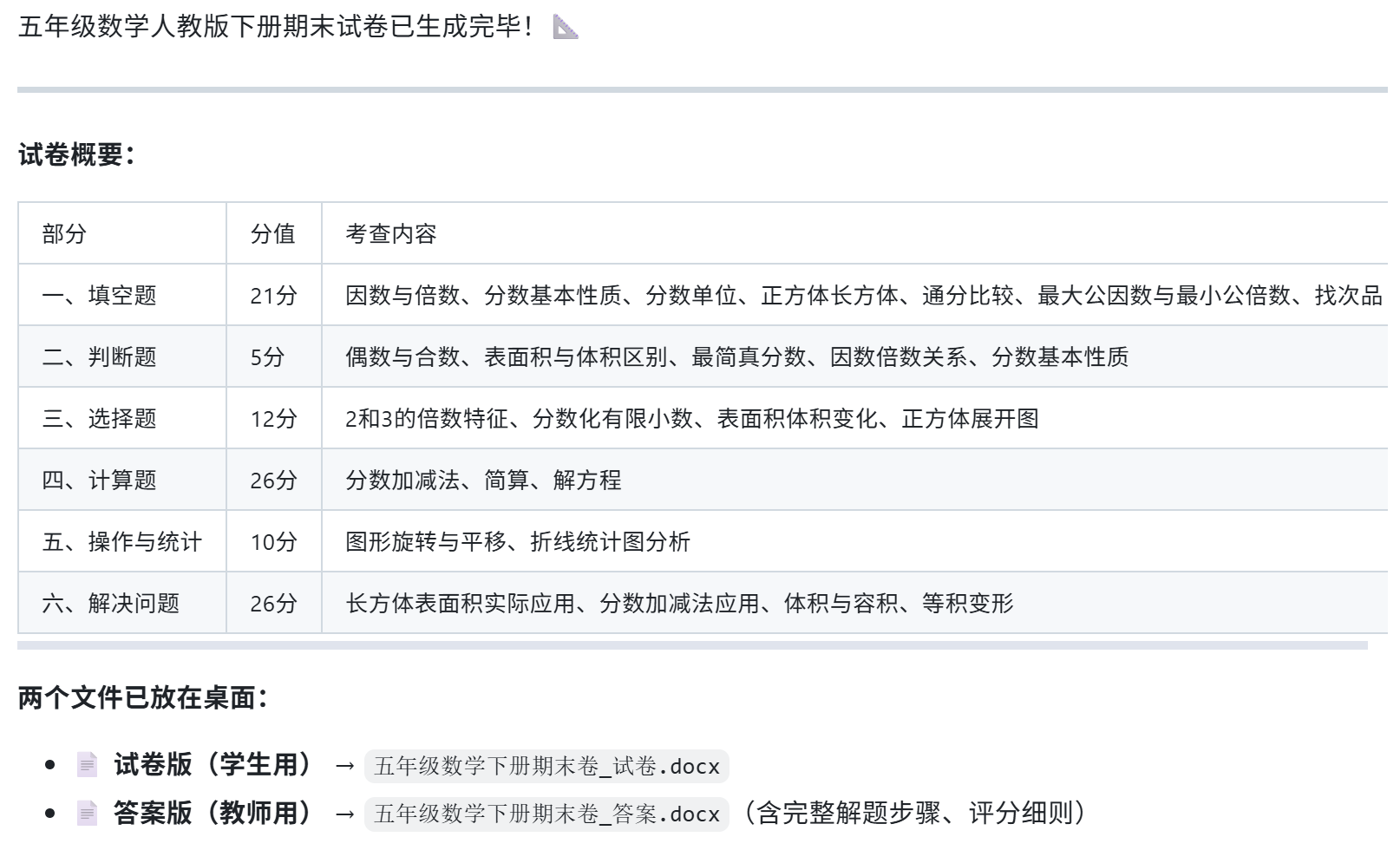This screenshot has width=1400, height=850.
Task: Click the table's horizontal scrollbar
Action: point(692,645)
